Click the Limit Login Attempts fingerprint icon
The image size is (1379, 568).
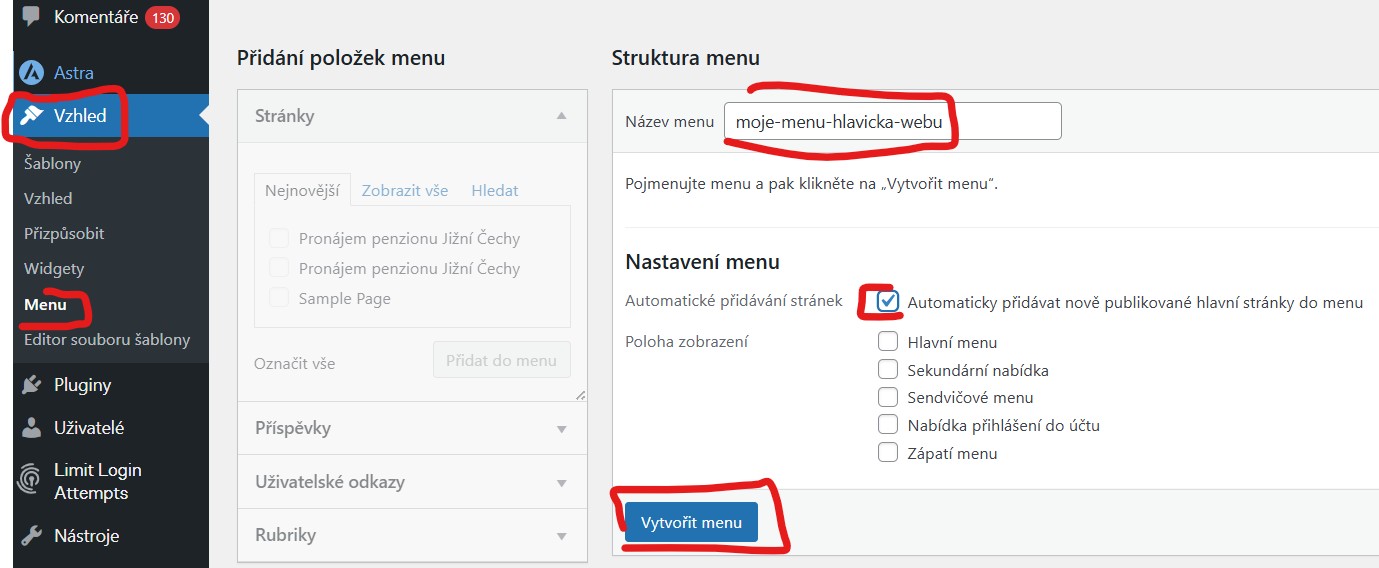[x=31, y=481]
